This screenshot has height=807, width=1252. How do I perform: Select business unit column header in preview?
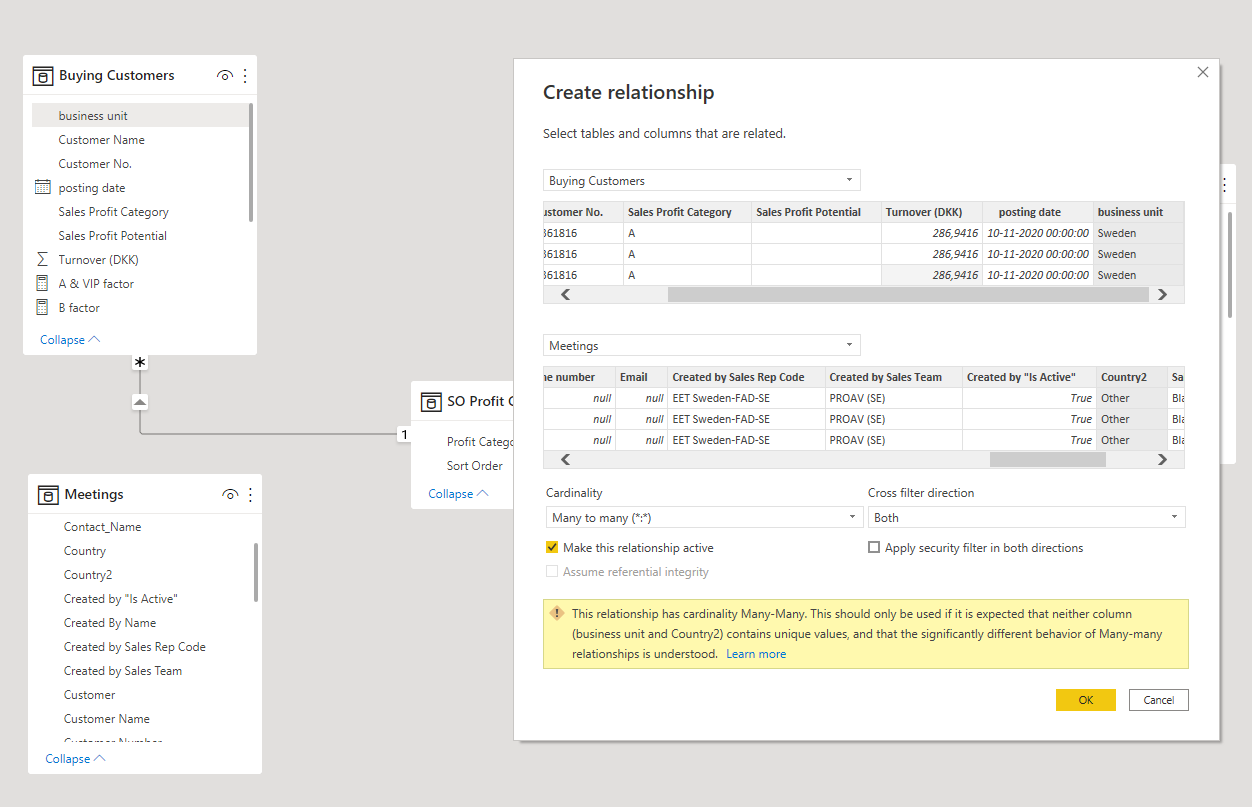1138,212
